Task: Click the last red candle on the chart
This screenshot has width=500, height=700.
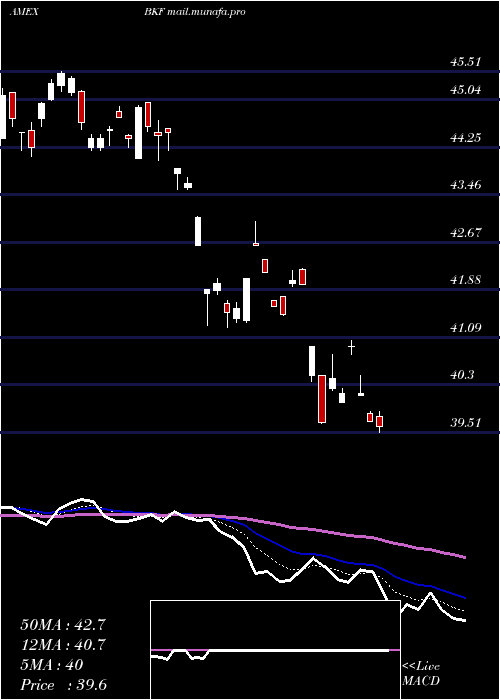Action: pyautogui.click(x=380, y=421)
